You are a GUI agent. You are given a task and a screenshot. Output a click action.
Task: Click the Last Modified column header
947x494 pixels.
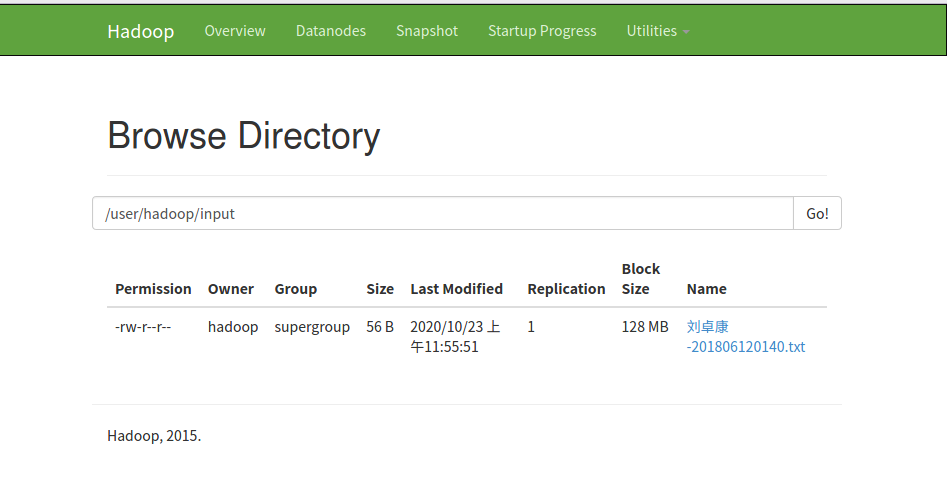(x=456, y=289)
